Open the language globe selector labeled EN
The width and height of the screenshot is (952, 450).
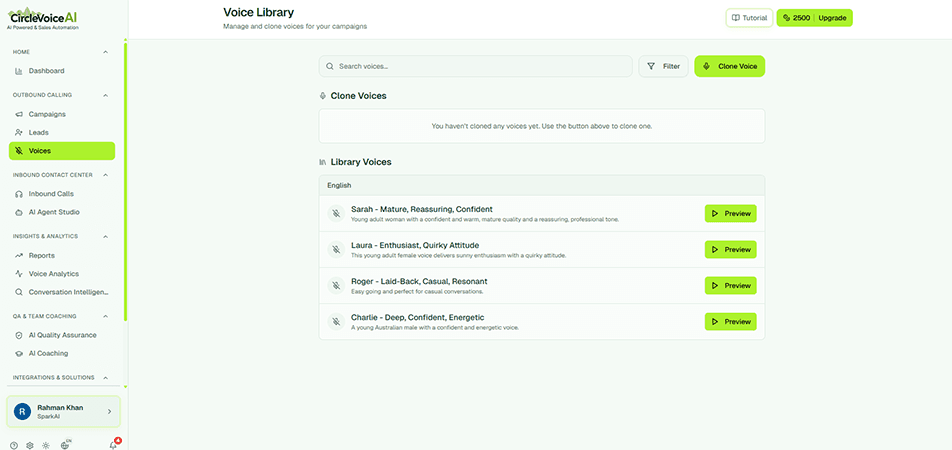[66, 445]
